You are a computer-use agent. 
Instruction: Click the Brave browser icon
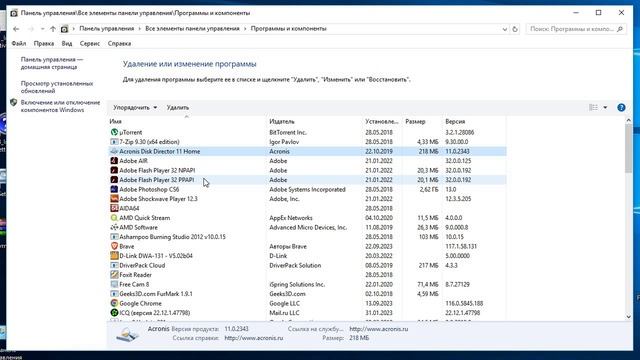(114, 246)
